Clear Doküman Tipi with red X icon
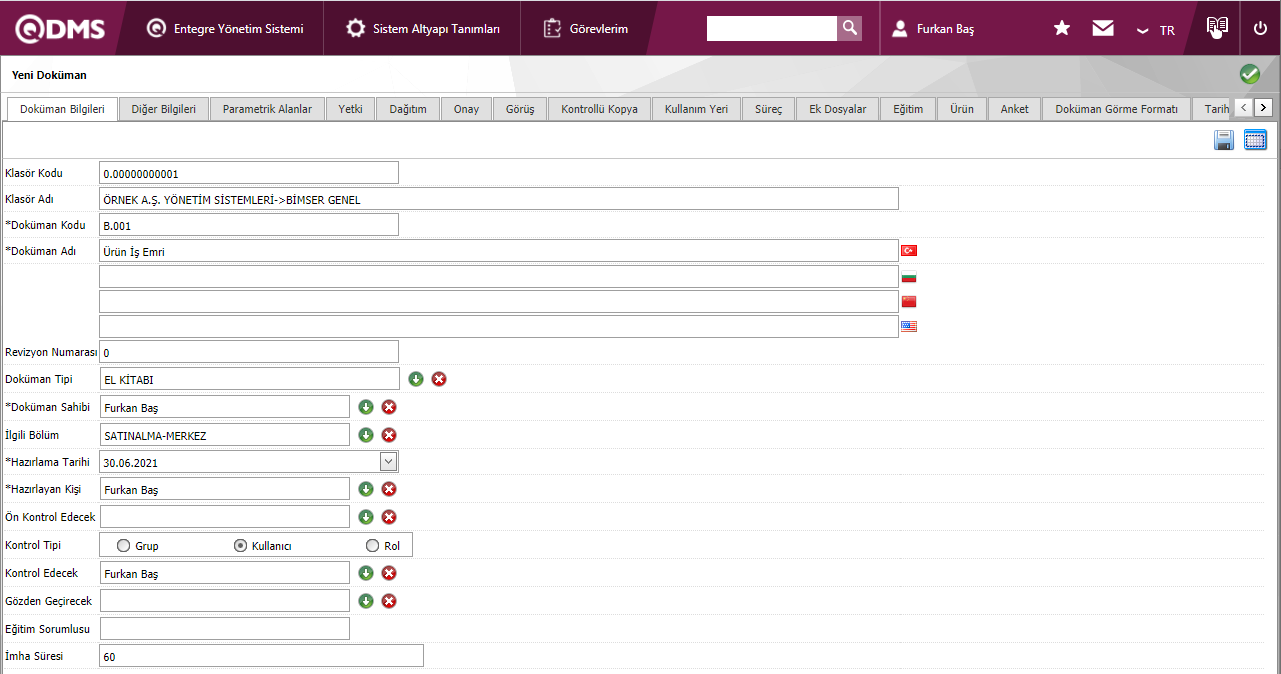 coord(439,379)
